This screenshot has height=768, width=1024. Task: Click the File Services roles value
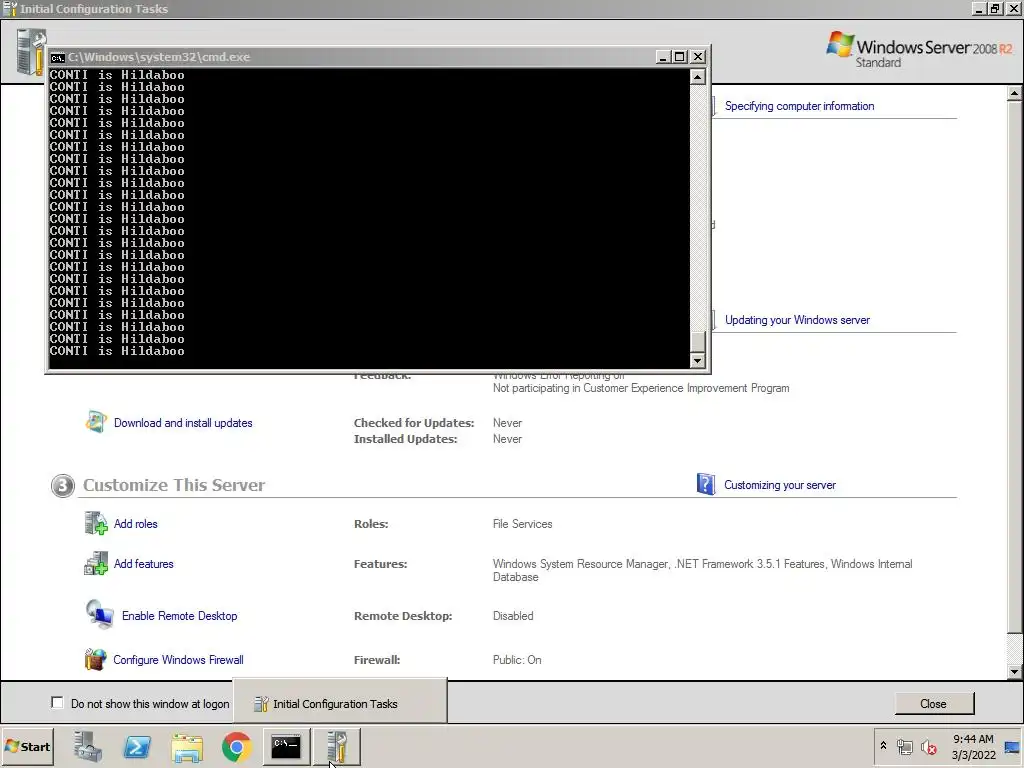click(522, 524)
